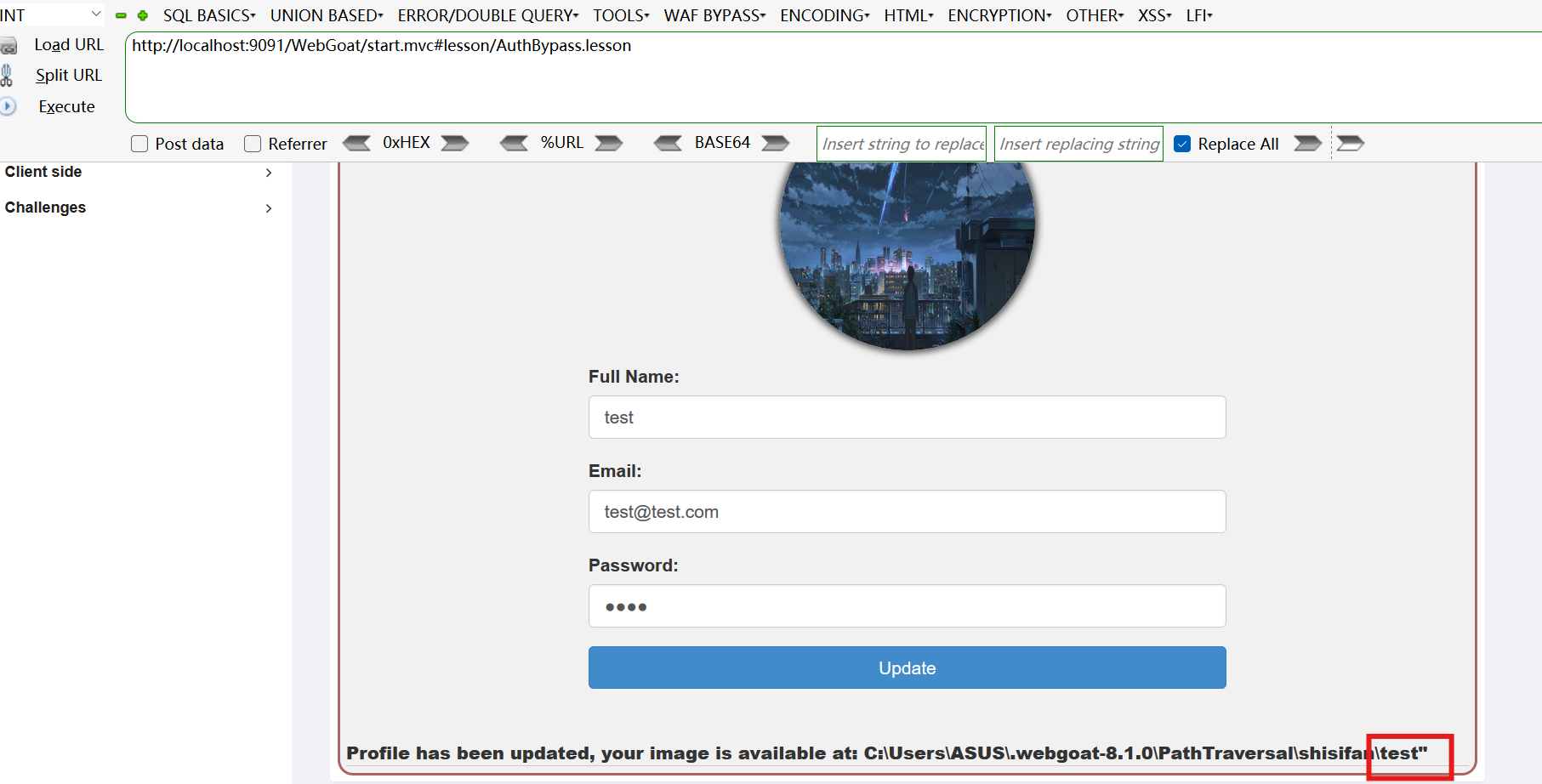The image size is (1542, 784).
Task: Click the green minus icon in HackBar
Action: (x=121, y=15)
